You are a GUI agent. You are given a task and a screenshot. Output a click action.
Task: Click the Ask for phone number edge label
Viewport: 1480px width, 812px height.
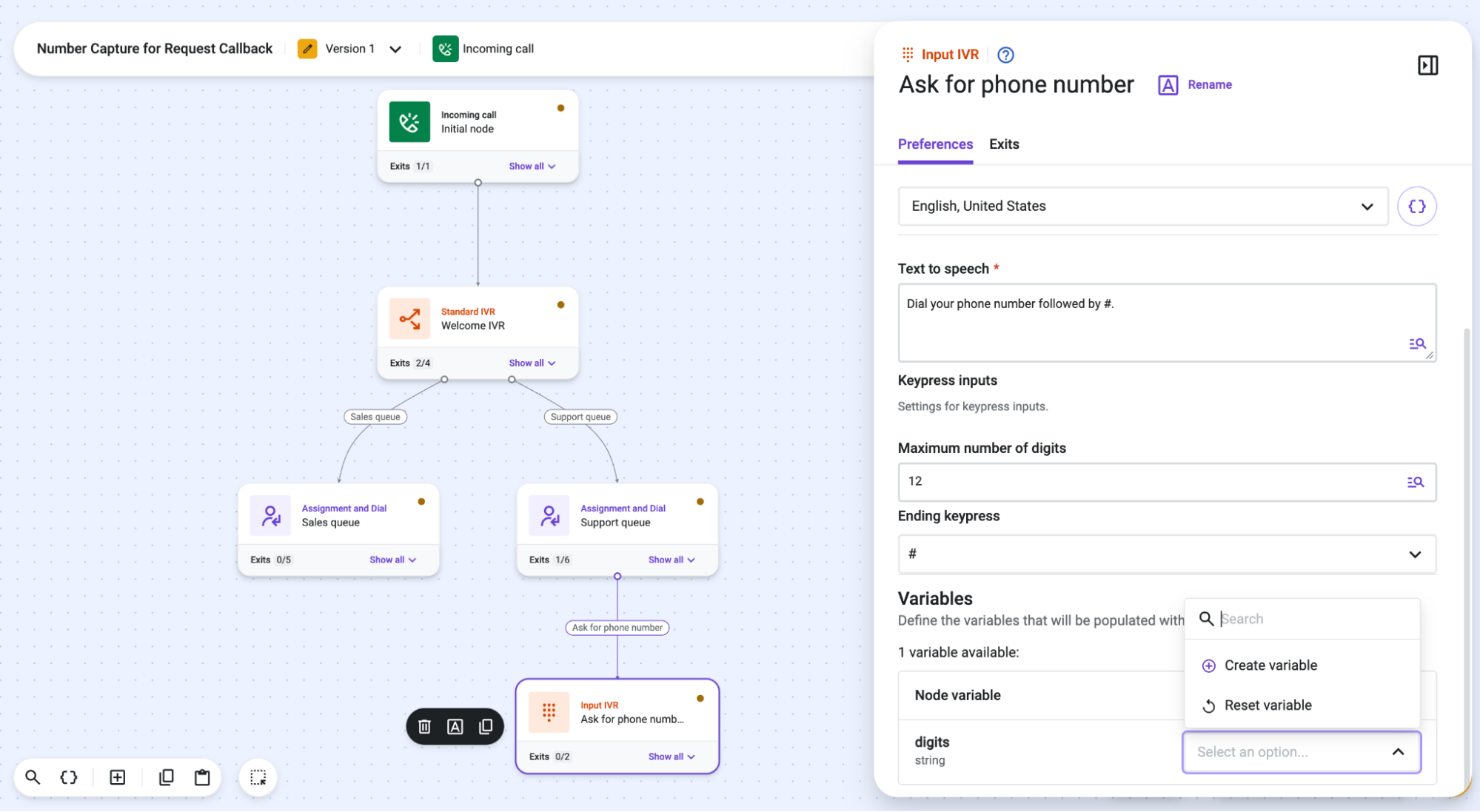pos(617,628)
